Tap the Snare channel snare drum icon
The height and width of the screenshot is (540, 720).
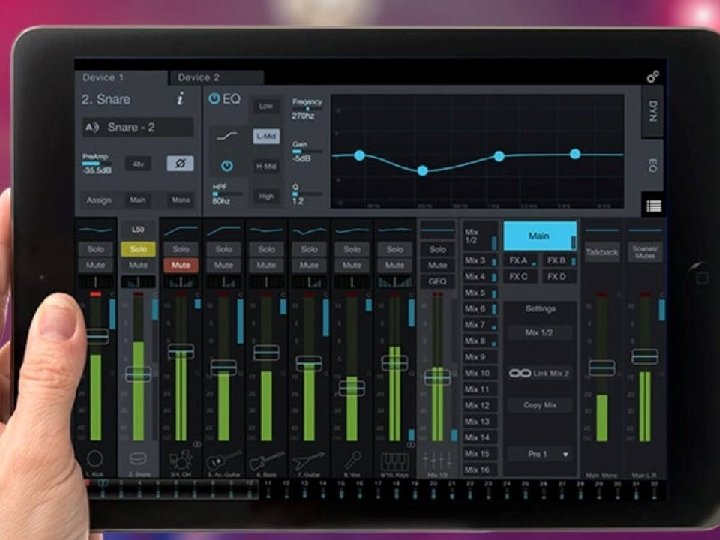click(138, 458)
